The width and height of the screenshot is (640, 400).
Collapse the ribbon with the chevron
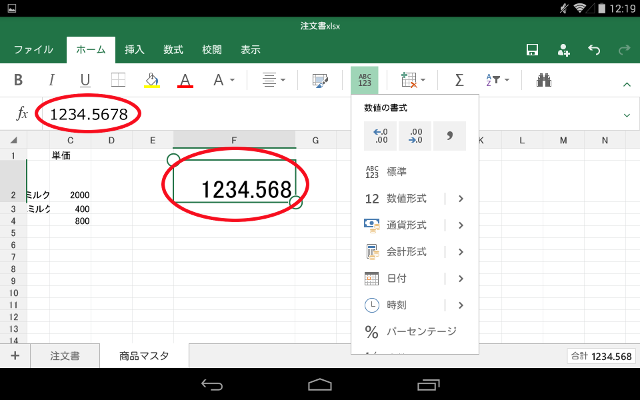[x=627, y=84]
